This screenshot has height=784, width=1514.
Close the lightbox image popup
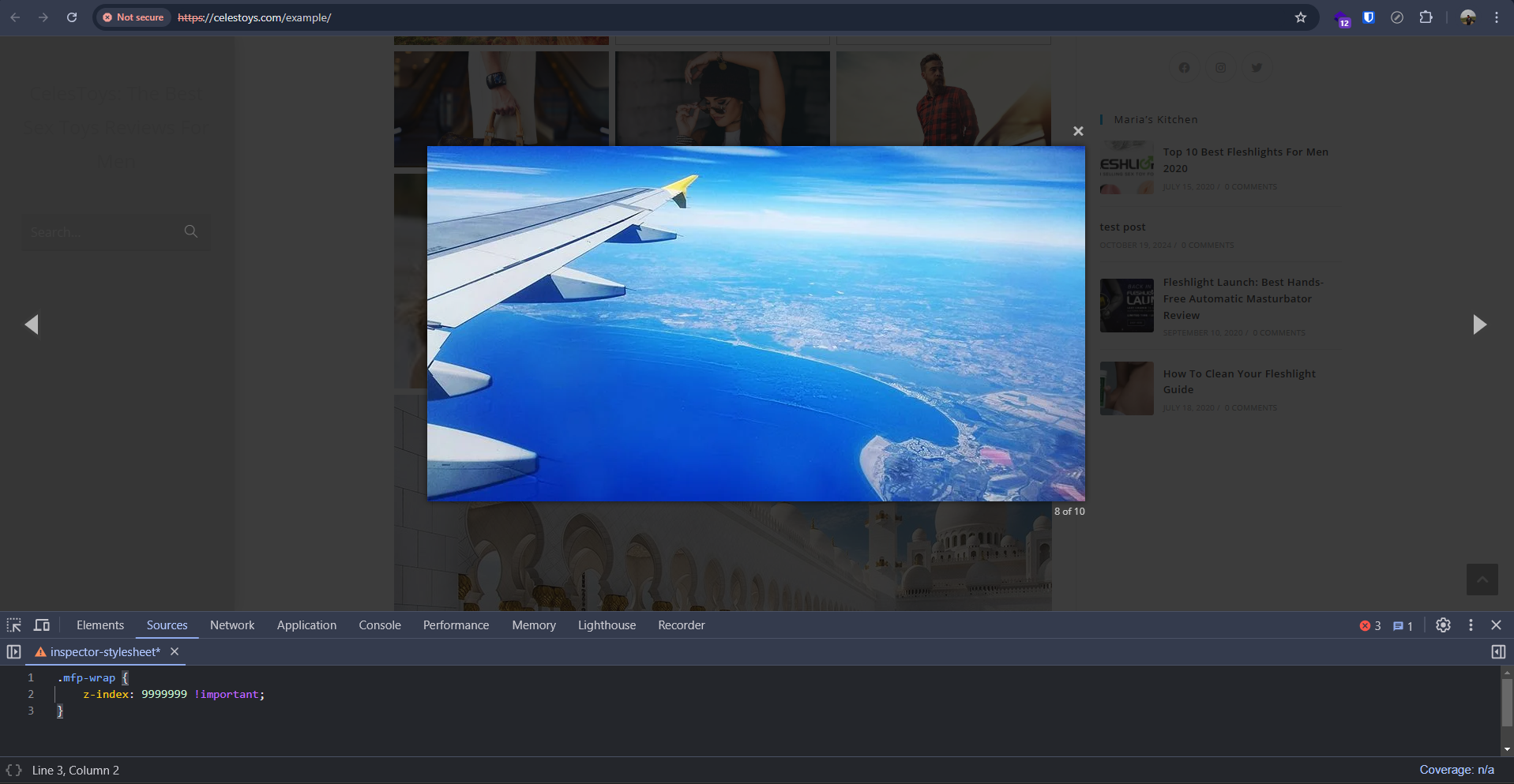click(x=1078, y=131)
